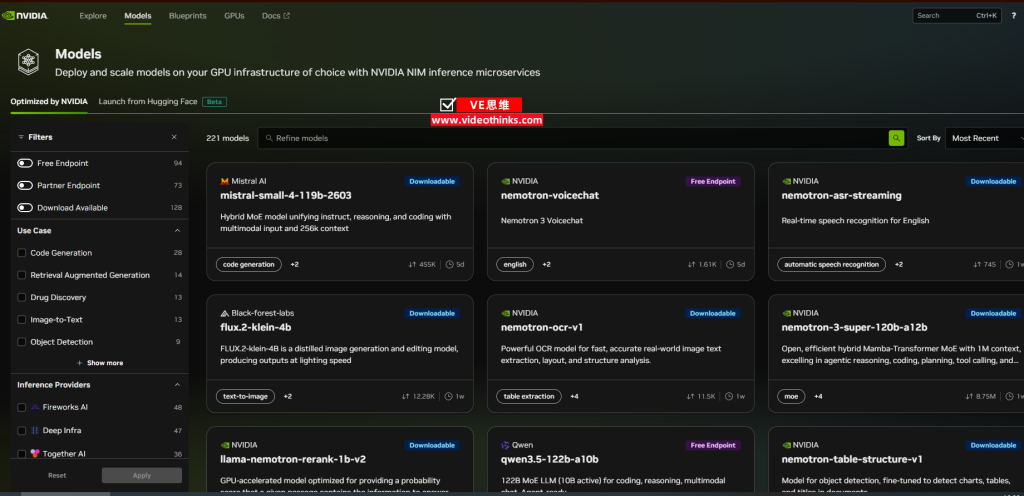Go to the GPUs nav item
The image size is (1024, 496).
point(234,16)
